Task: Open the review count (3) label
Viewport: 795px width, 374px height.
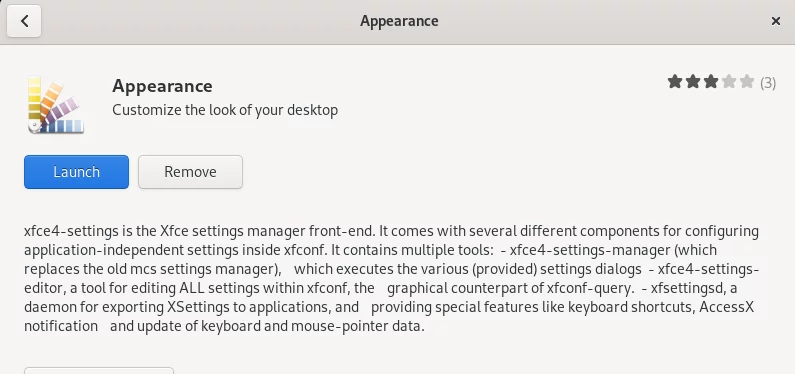Action: pos(768,83)
